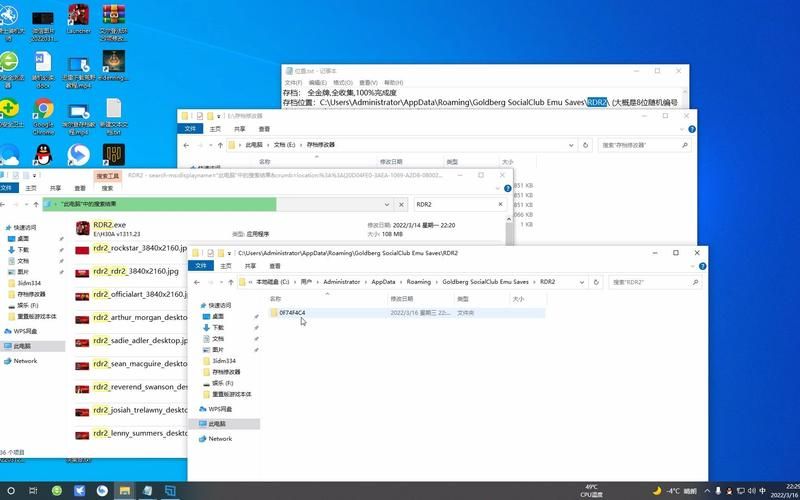
Task: Show hidden system tray icons
Action: click(708, 491)
